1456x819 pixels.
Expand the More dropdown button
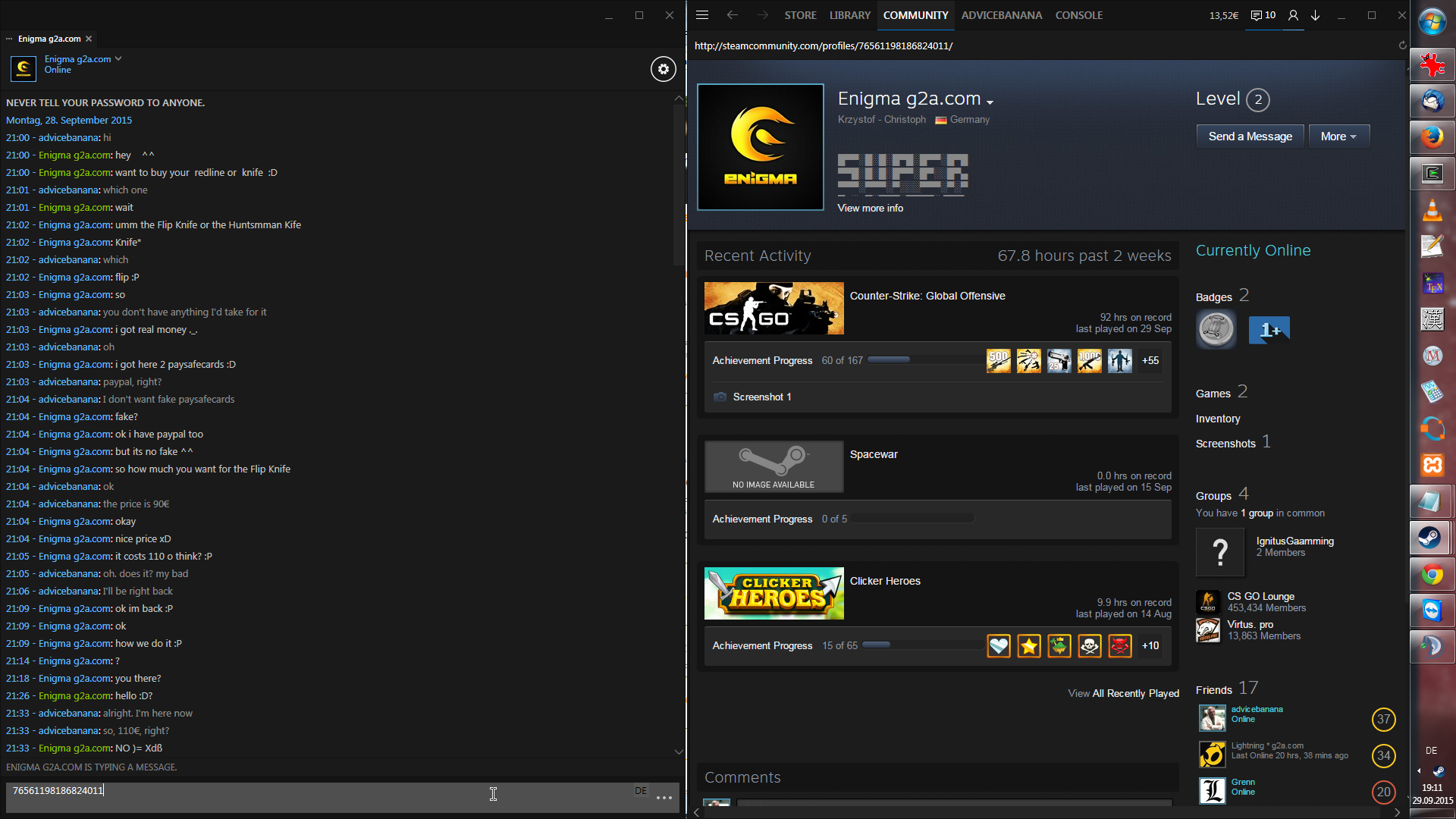pyautogui.click(x=1338, y=136)
